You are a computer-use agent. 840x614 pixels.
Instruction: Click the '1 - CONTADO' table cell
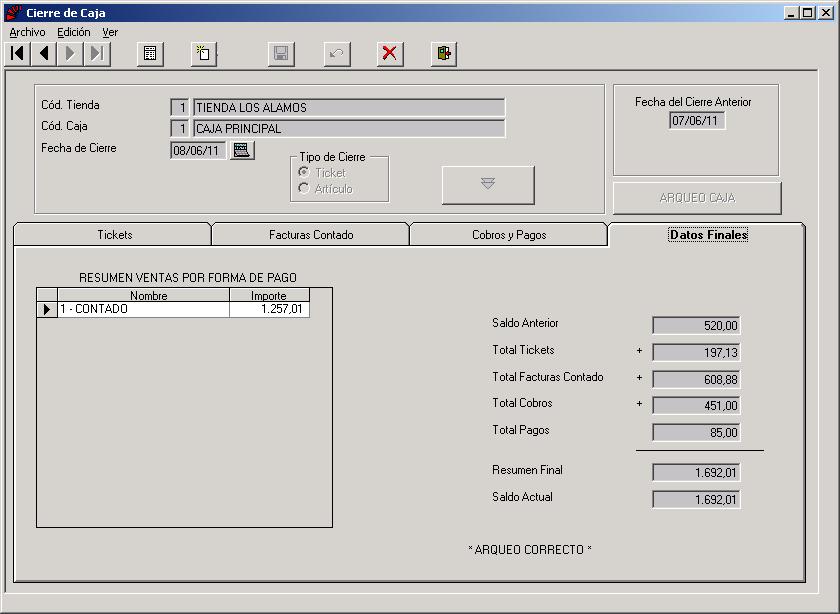143,309
